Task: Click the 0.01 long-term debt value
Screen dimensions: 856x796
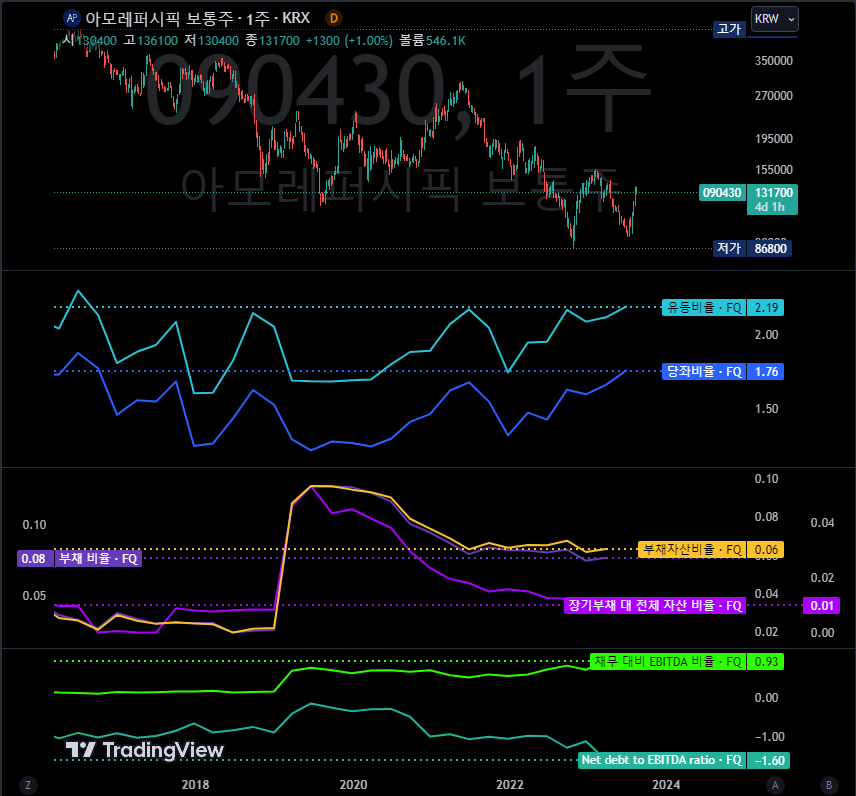Action: click(821, 605)
